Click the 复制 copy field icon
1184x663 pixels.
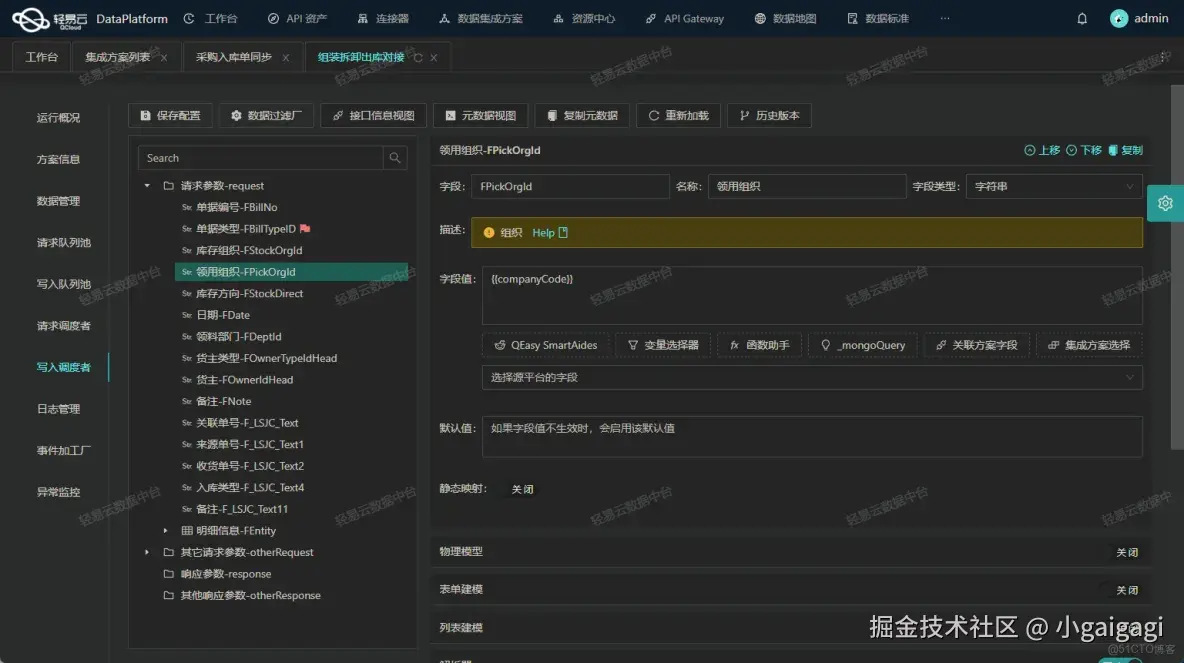coord(1112,150)
